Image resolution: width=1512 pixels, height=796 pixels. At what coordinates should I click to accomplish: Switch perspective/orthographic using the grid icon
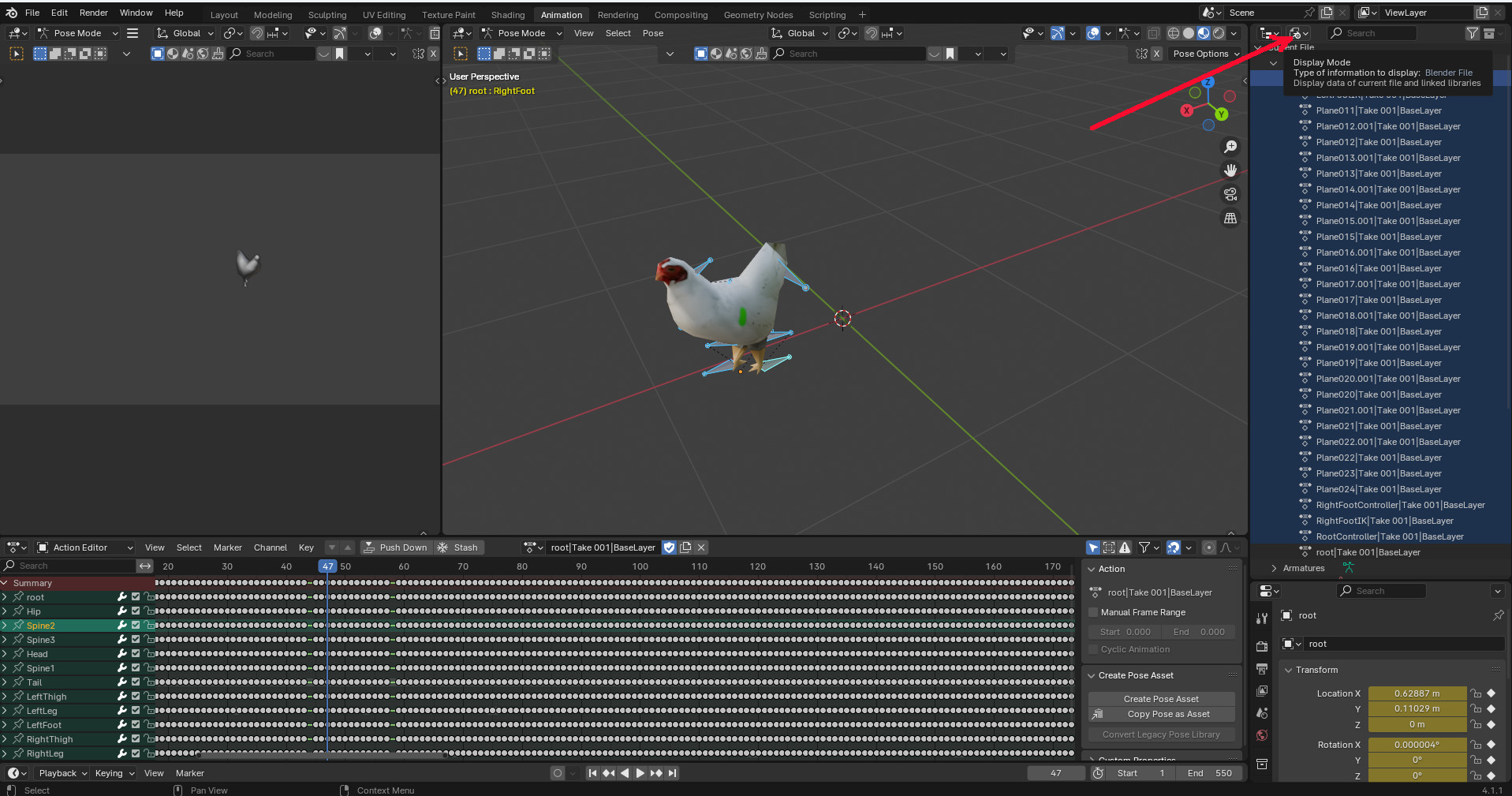coord(1230,219)
